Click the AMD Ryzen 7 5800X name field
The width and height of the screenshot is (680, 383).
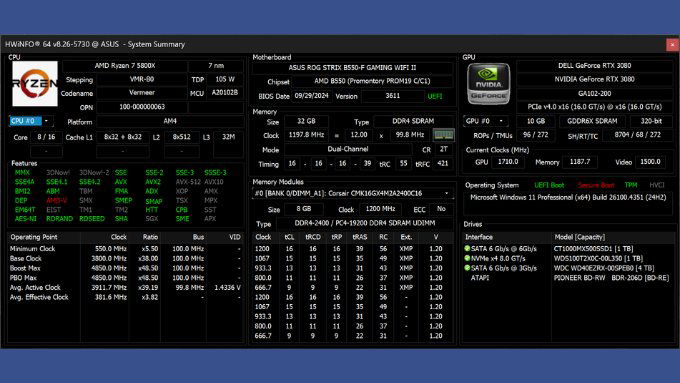[125, 66]
